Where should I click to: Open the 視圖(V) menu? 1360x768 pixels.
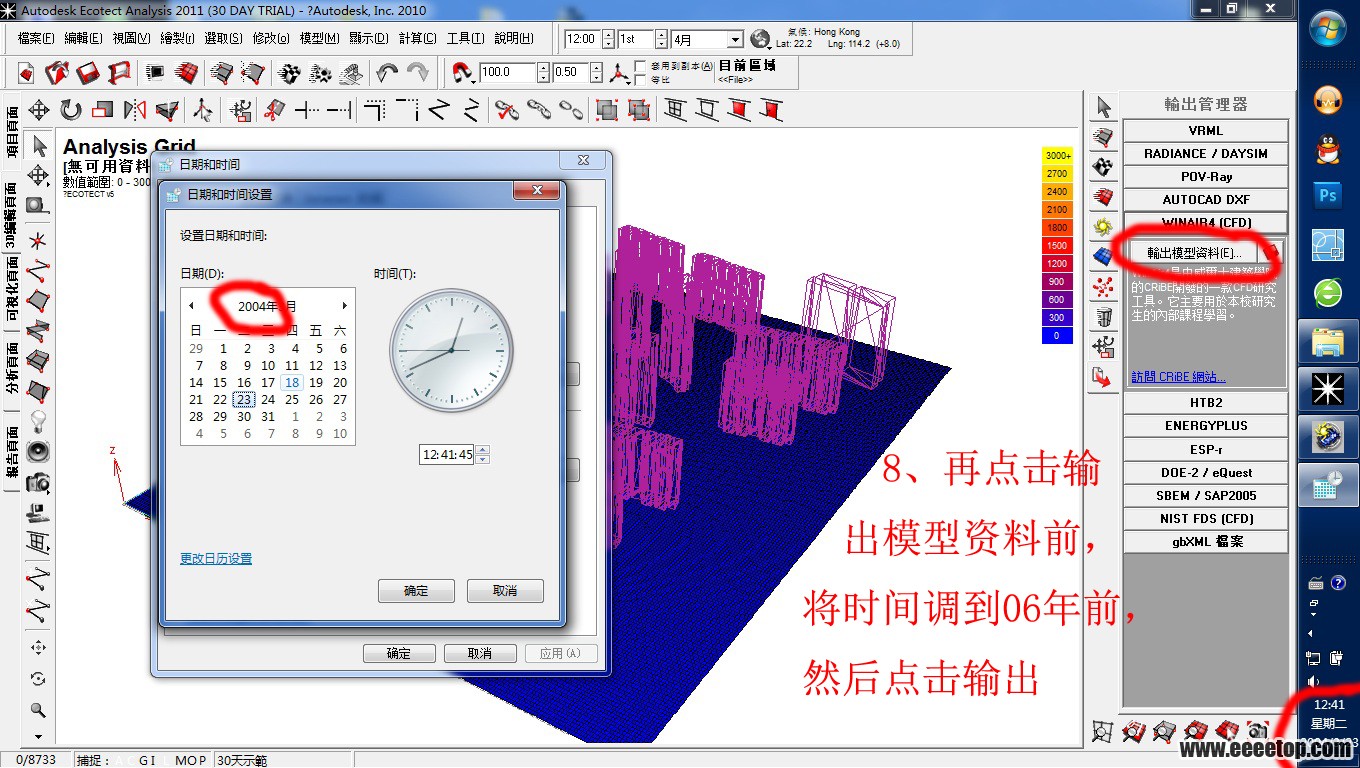(x=131, y=38)
